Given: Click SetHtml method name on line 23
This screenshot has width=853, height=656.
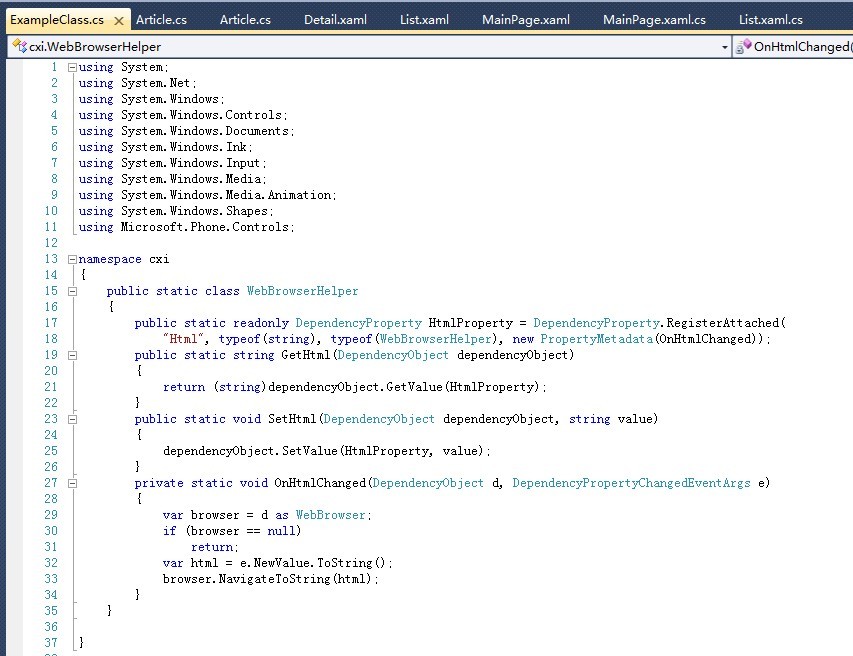Looking at the screenshot, I should [x=292, y=419].
